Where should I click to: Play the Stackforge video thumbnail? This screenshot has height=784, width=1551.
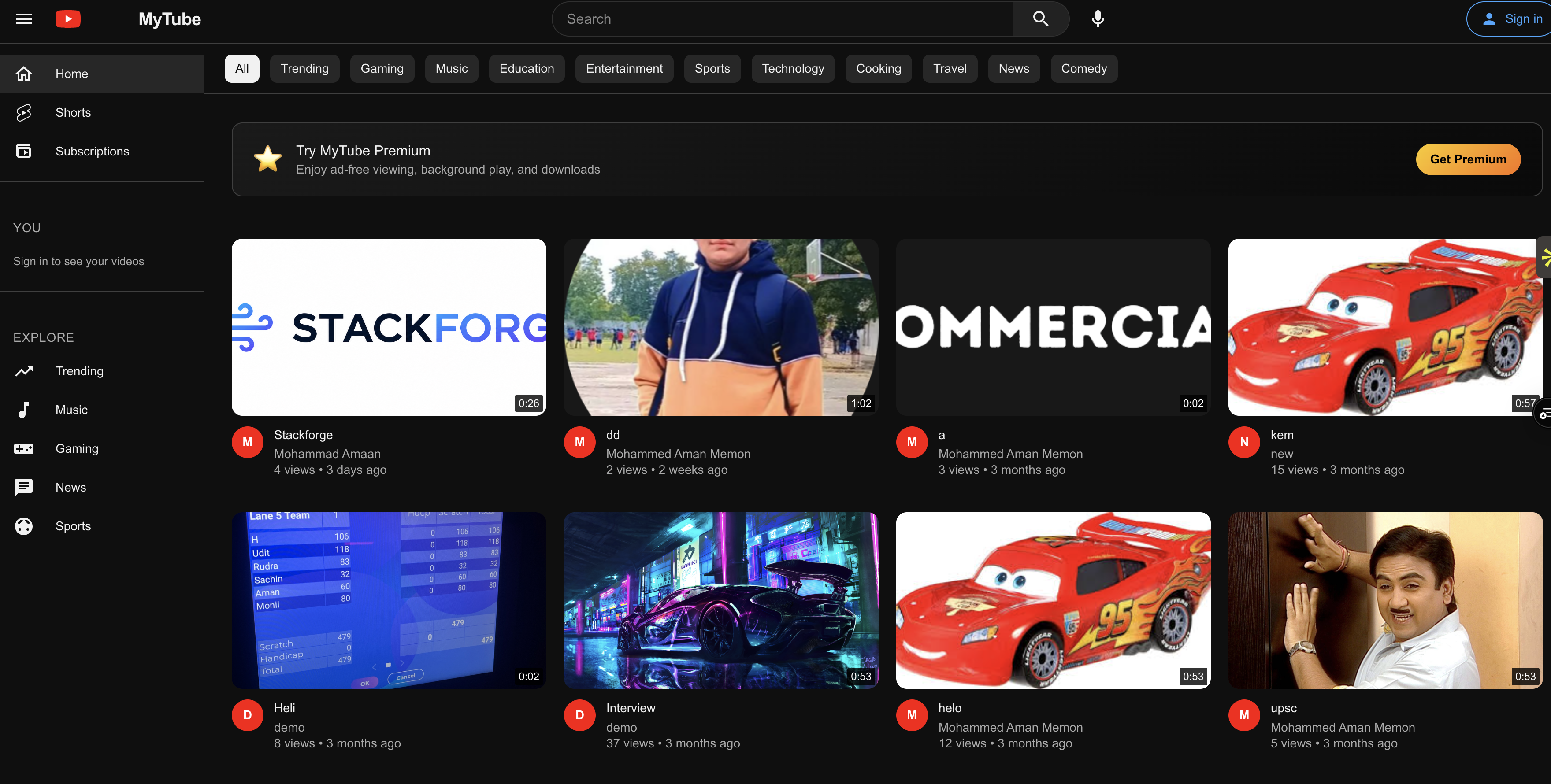point(389,327)
